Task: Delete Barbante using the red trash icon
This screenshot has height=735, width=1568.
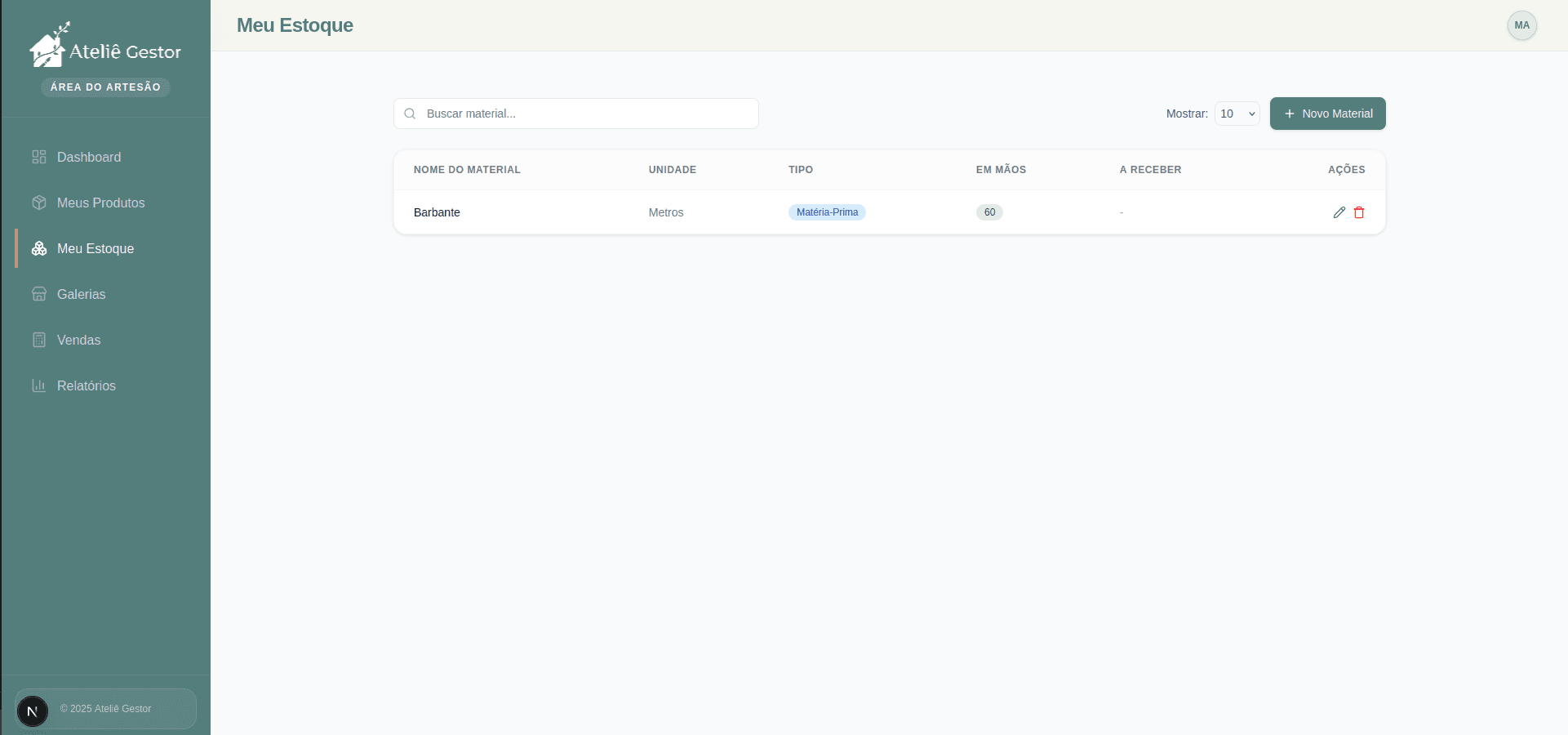Action: [1359, 212]
